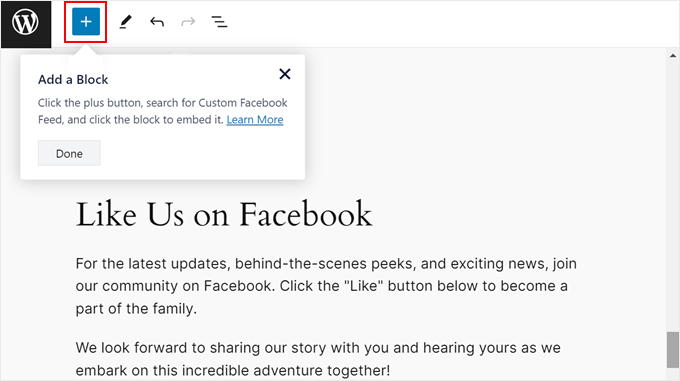The image size is (680, 381).
Task: Select the "Like Us on Facebook" heading
Action: [x=224, y=214]
